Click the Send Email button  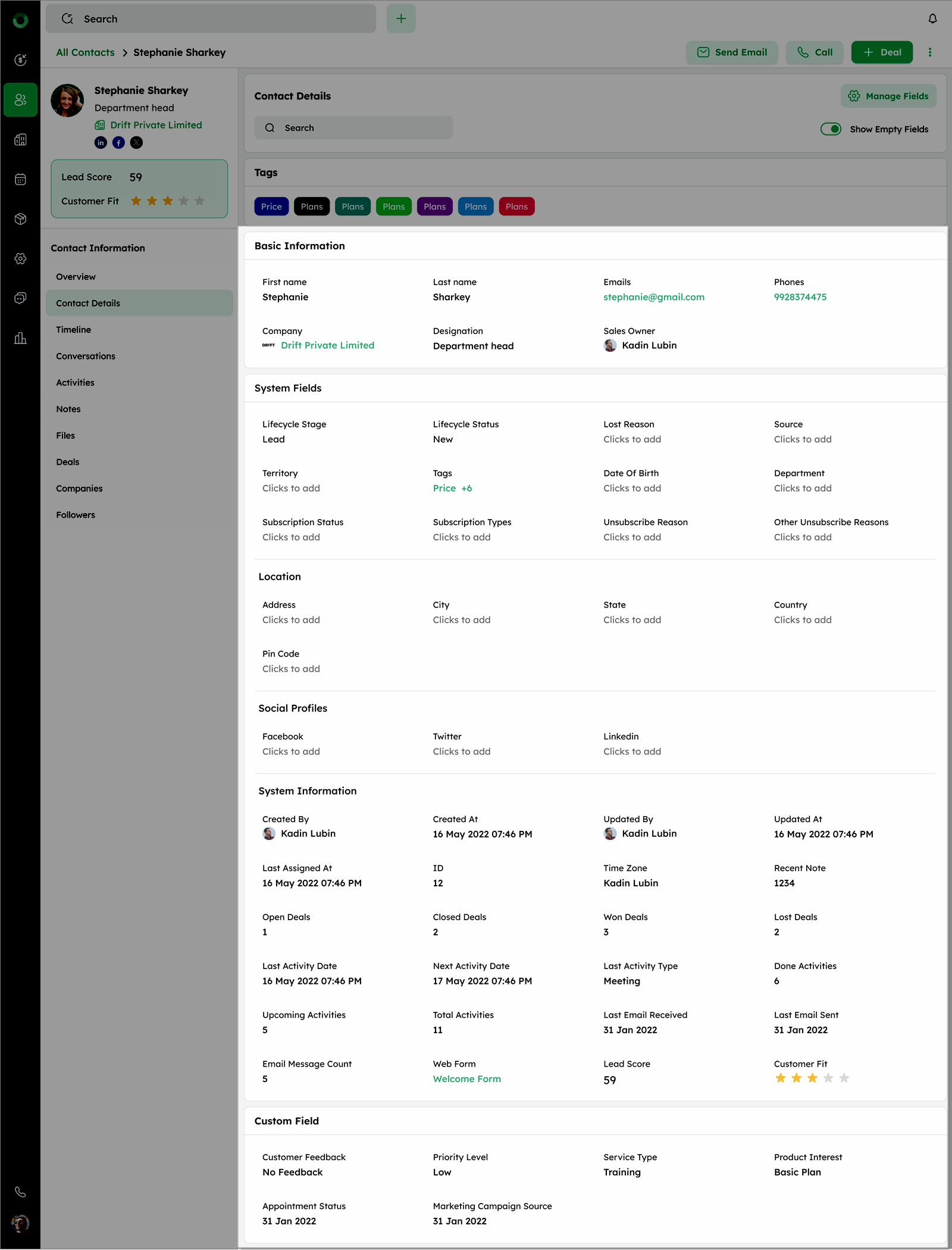732,52
